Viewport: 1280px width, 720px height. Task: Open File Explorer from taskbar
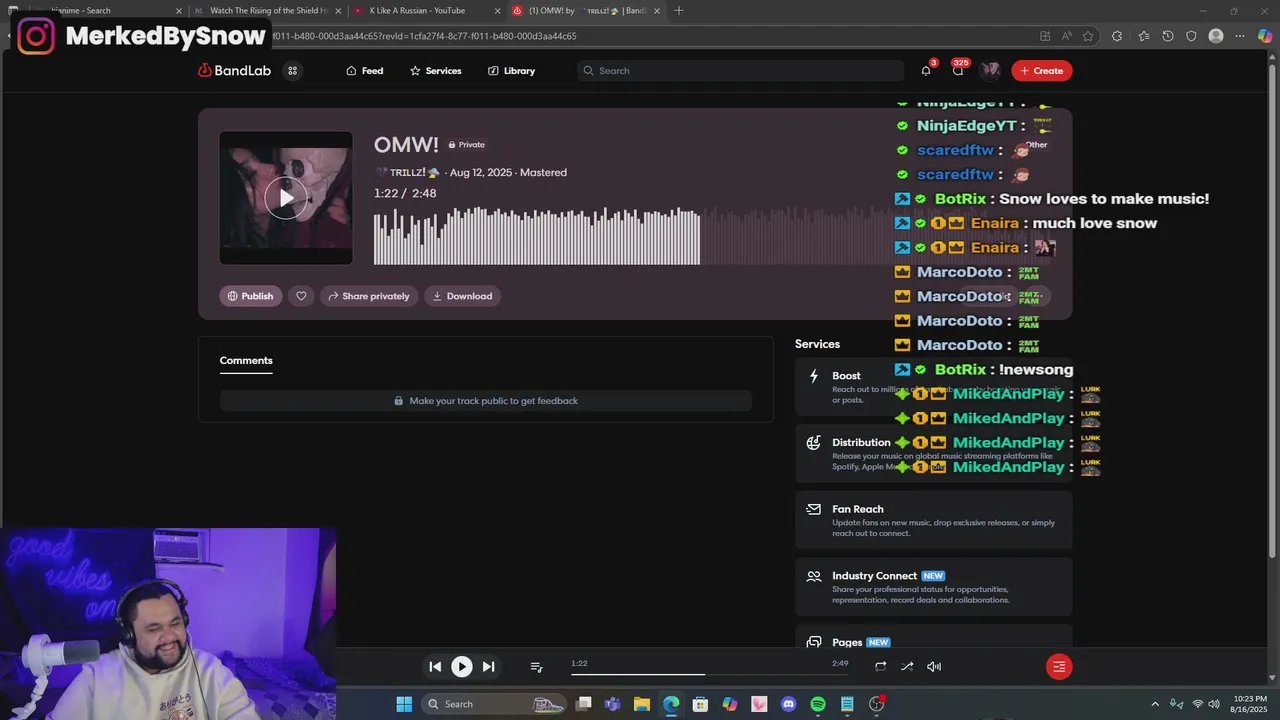(x=642, y=704)
